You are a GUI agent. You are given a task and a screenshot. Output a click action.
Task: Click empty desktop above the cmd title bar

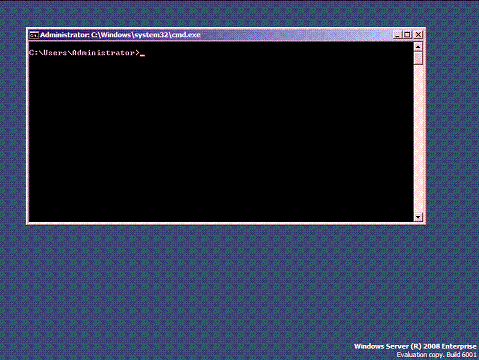227,13
